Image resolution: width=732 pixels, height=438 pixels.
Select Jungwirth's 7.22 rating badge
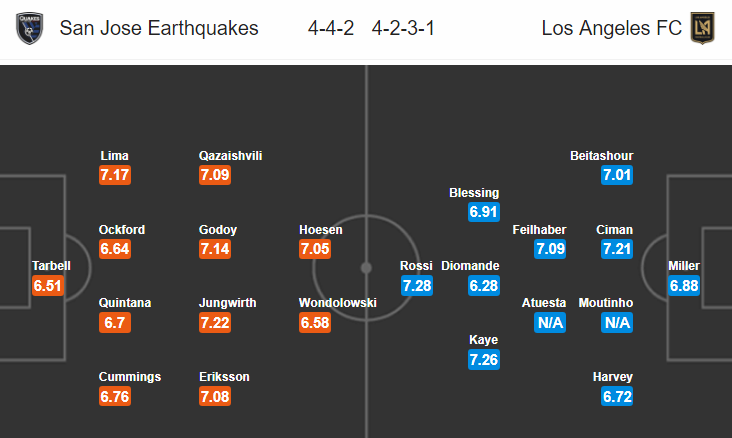tap(215, 323)
